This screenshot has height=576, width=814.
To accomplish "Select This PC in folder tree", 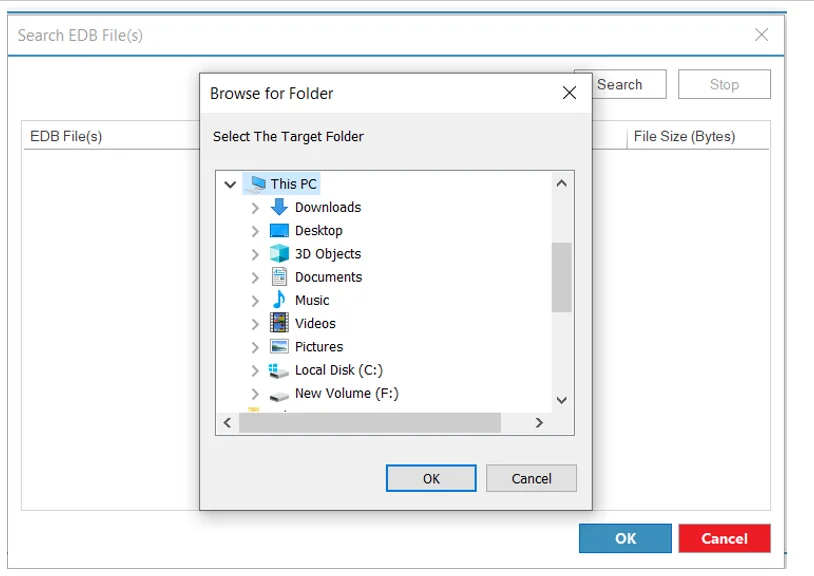I will (x=293, y=184).
